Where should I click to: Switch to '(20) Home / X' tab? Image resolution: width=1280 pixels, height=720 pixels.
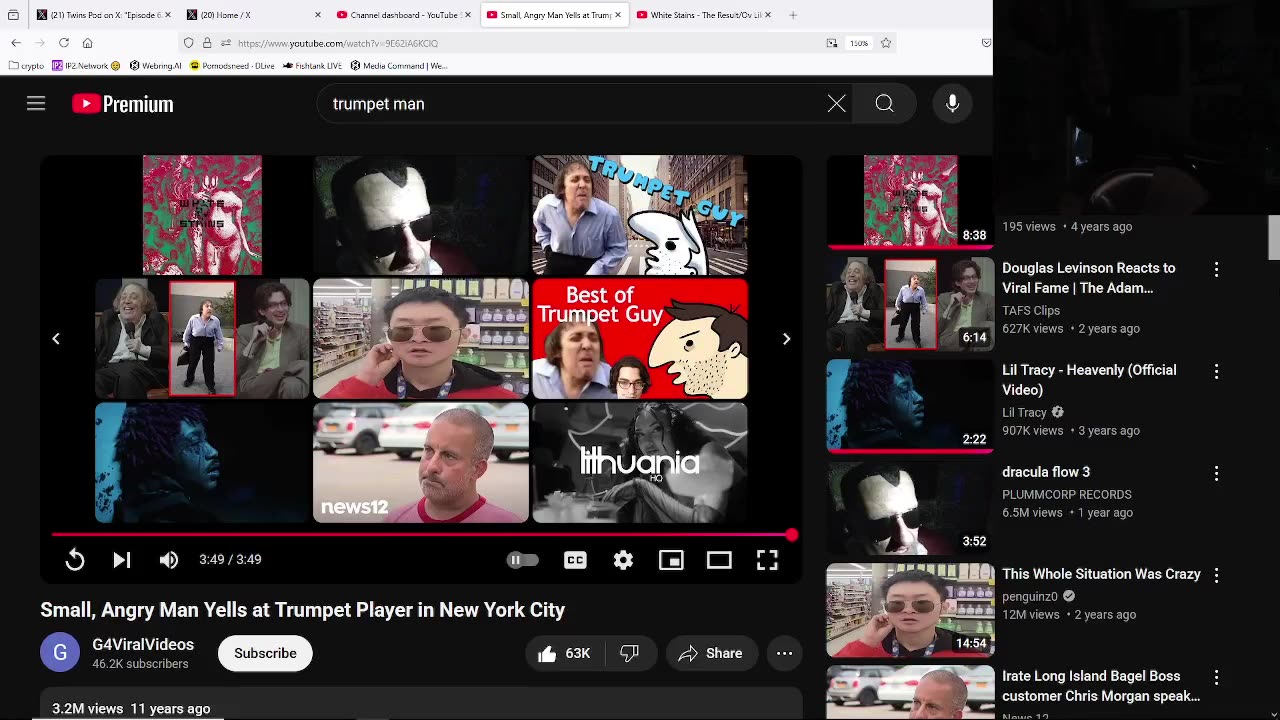pos(254,15)
